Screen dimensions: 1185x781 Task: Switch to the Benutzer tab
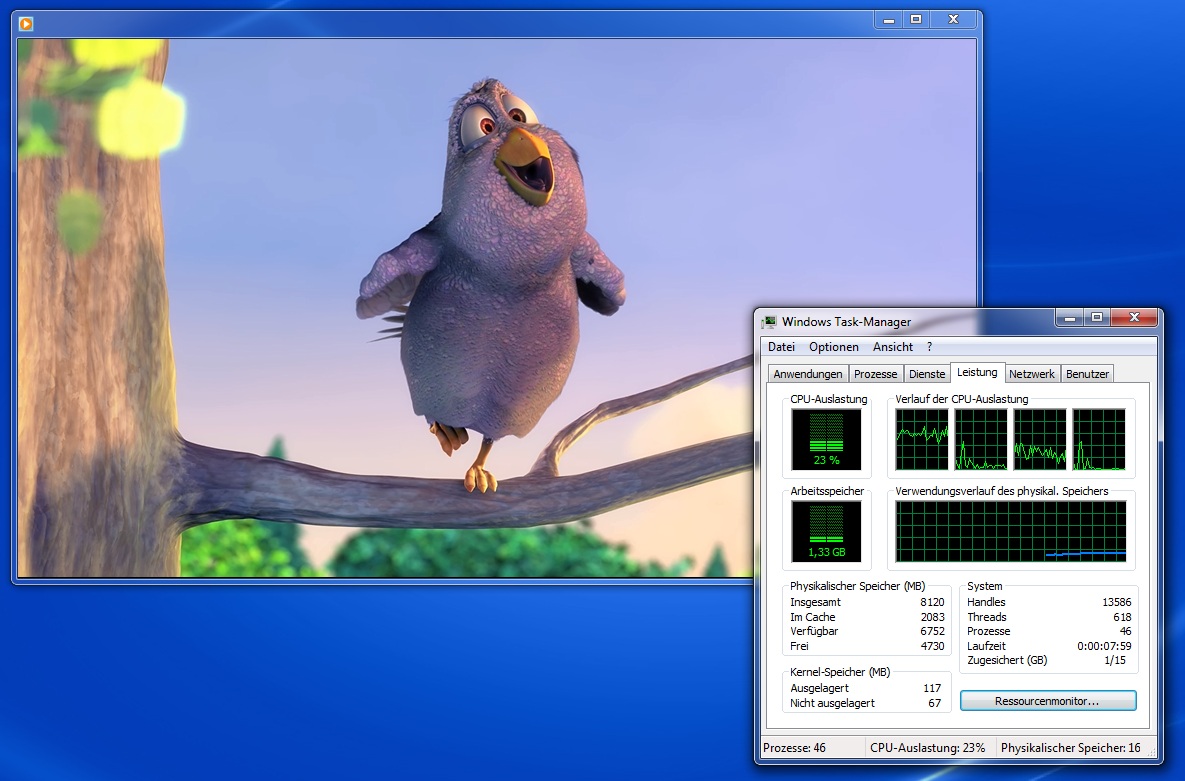1087,374
